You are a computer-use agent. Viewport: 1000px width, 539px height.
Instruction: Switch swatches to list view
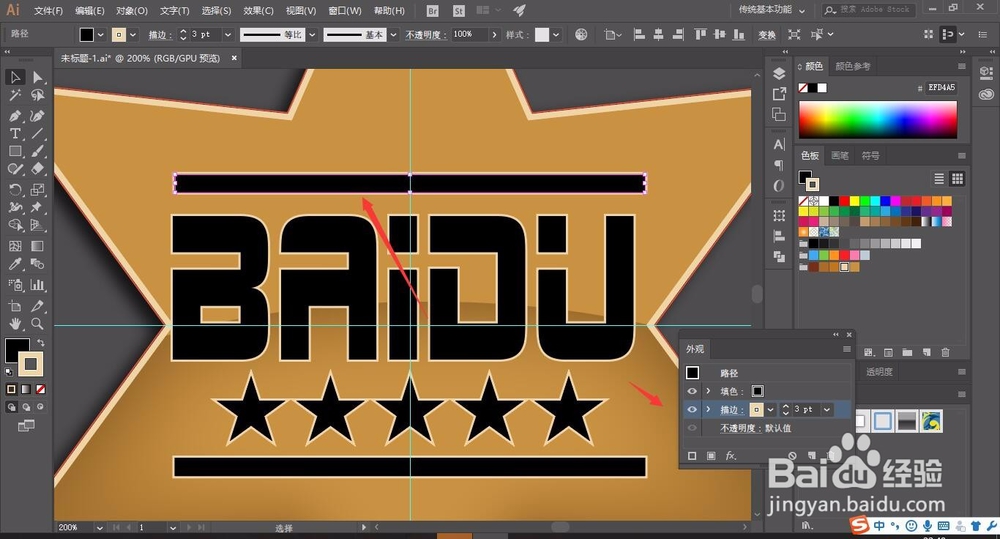[939, 179]
